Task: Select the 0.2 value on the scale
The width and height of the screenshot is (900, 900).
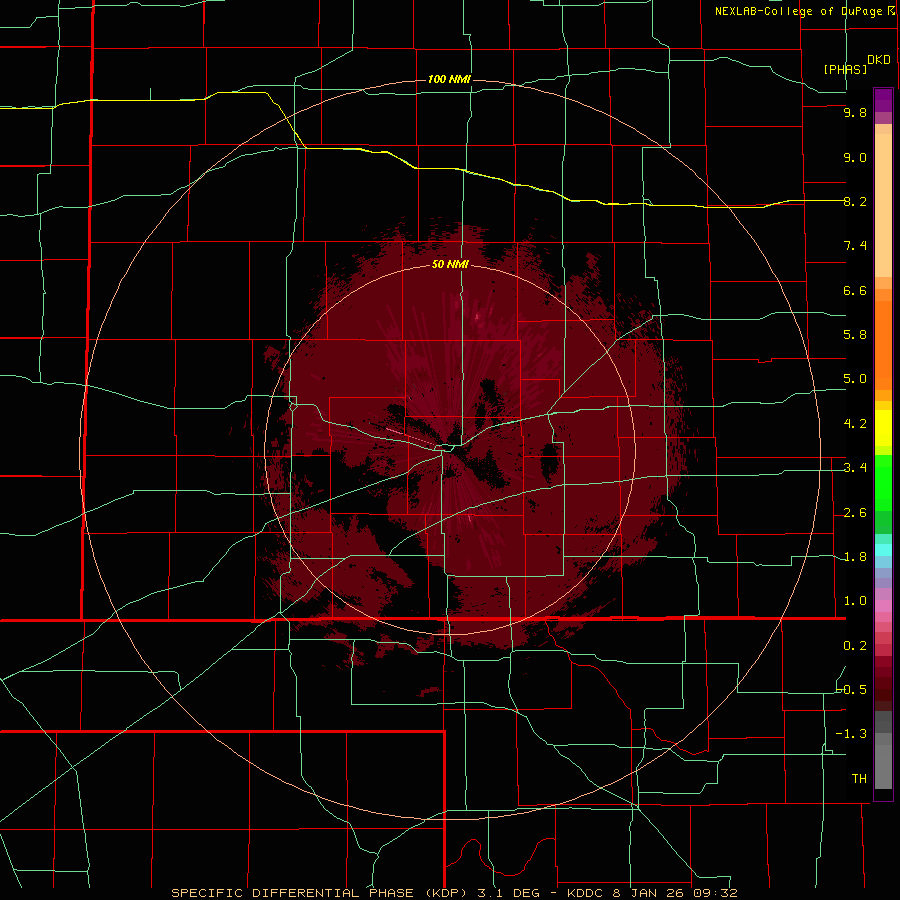Action: click(x=855, y=646)
